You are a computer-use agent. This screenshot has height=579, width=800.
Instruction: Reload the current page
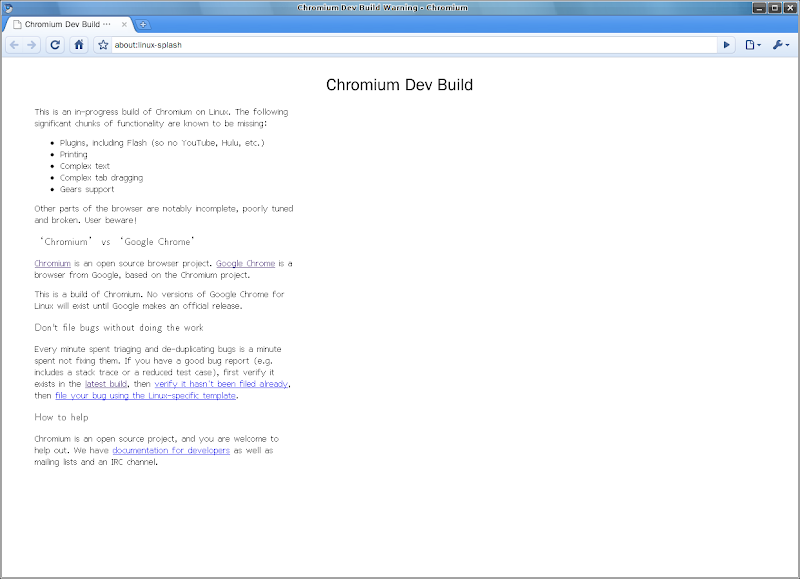coord(55,45)
